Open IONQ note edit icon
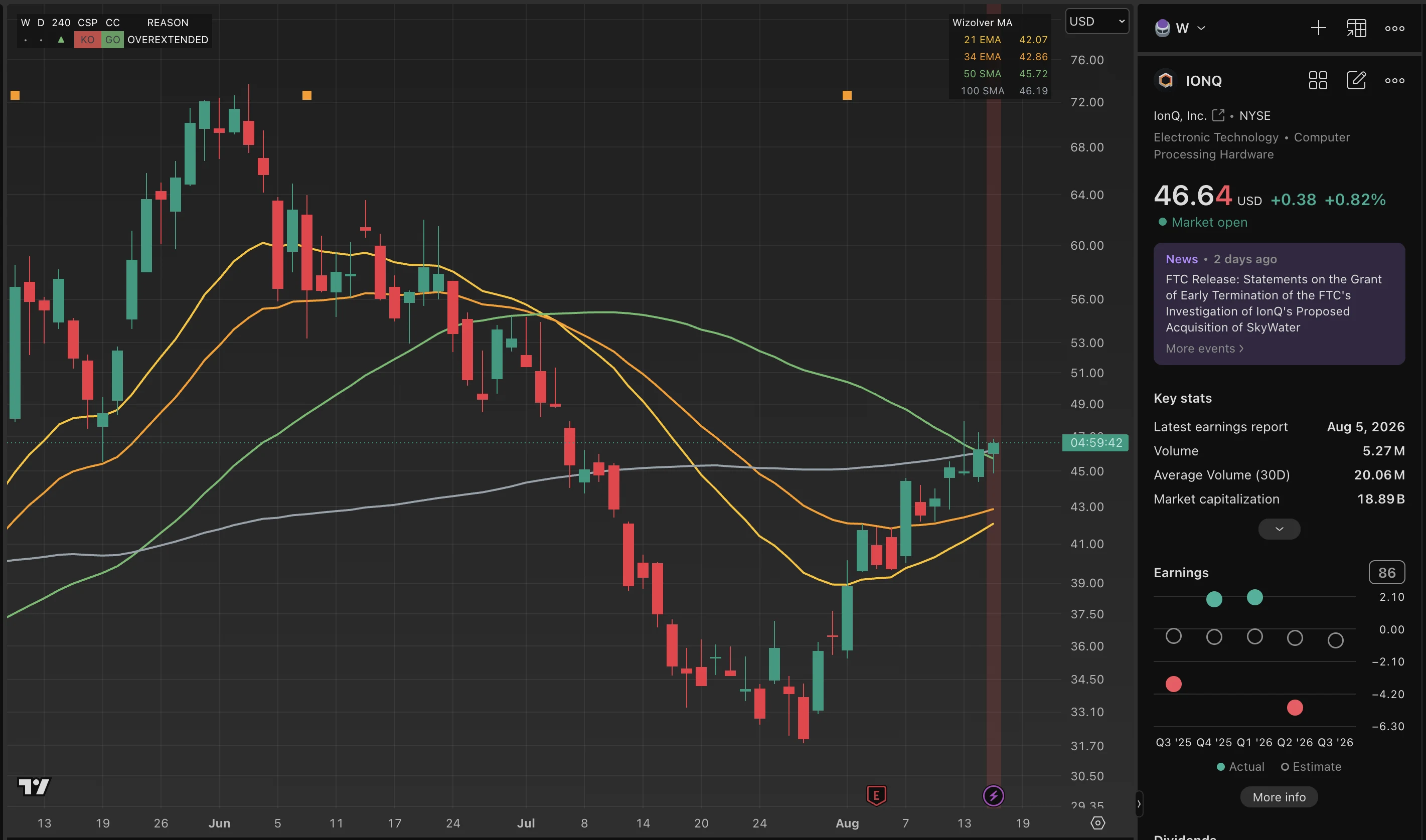Viewport: 1426px width, 840px height. click(1356, 80)
